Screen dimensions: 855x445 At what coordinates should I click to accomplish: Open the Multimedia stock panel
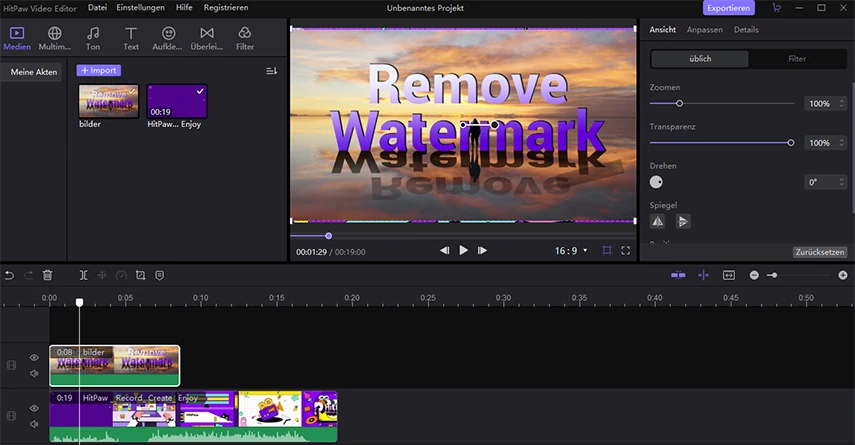[x=55, y=39]
